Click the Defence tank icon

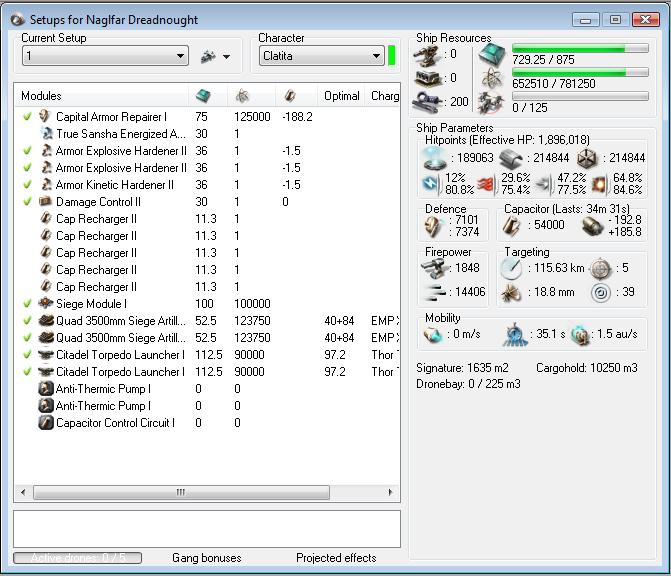[x=433, y=226]
